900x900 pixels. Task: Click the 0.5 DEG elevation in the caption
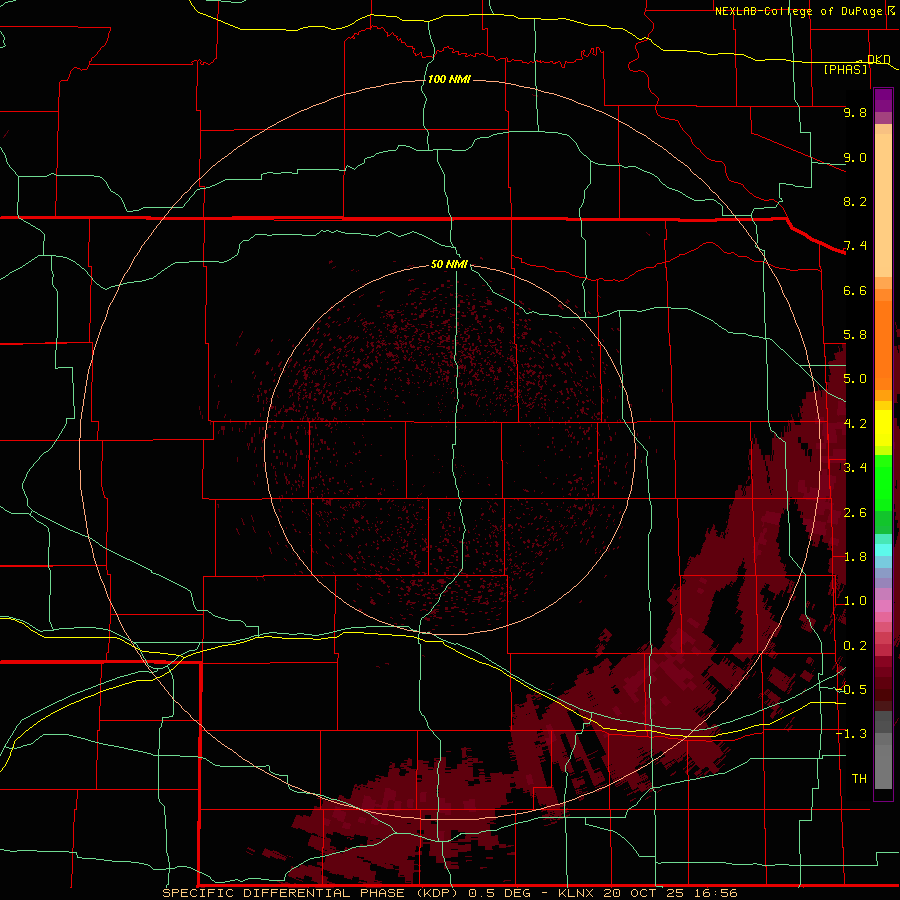pyautogui.click(x=499, y=893)
